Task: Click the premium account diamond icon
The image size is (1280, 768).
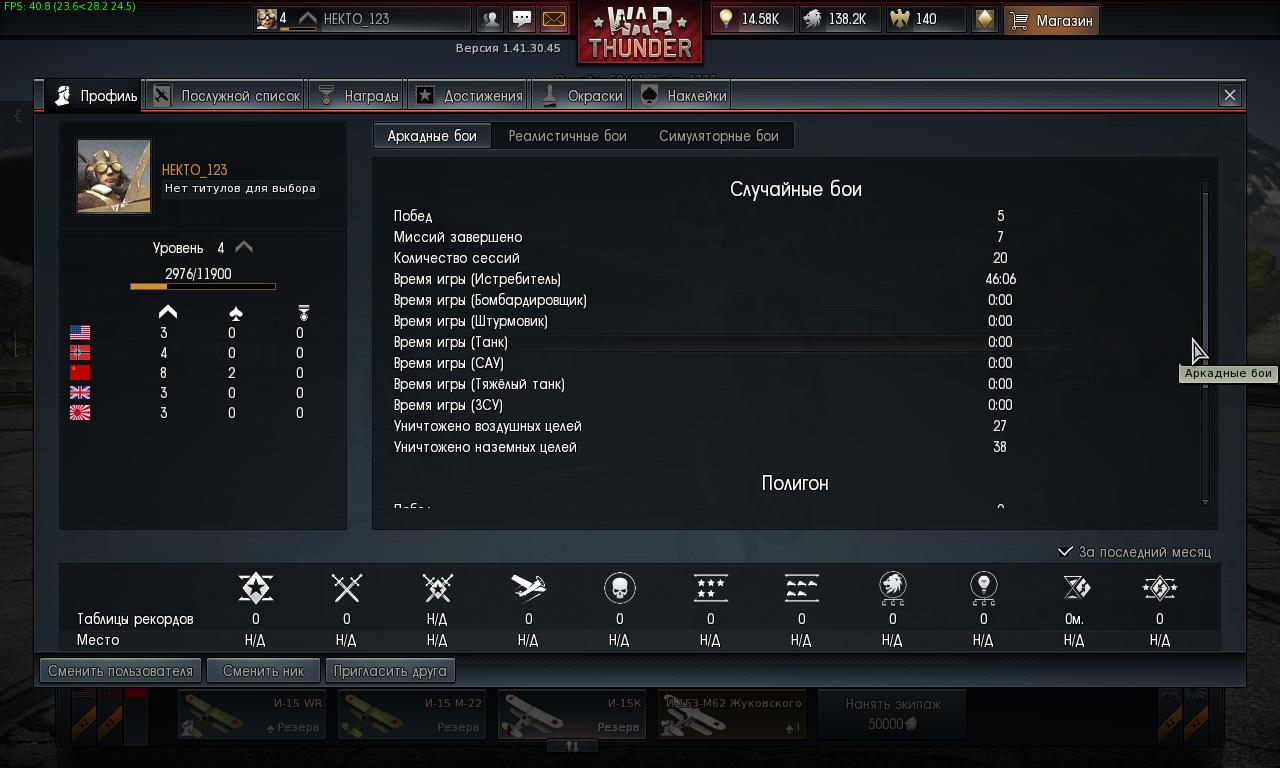Action: point(985,19)
